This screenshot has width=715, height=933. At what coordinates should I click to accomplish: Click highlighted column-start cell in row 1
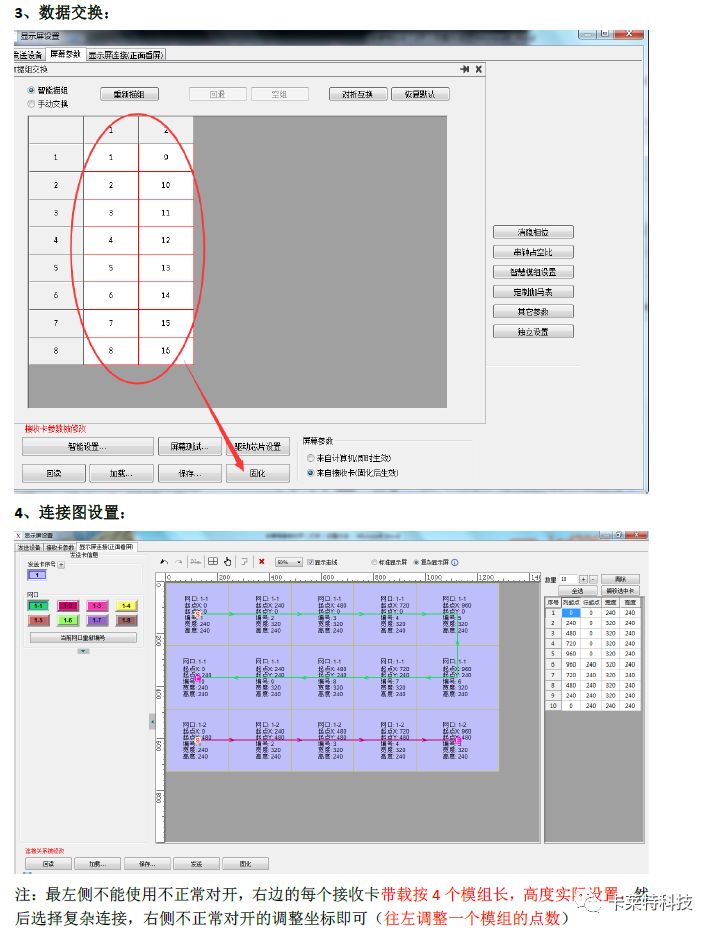tap(570, 612)
